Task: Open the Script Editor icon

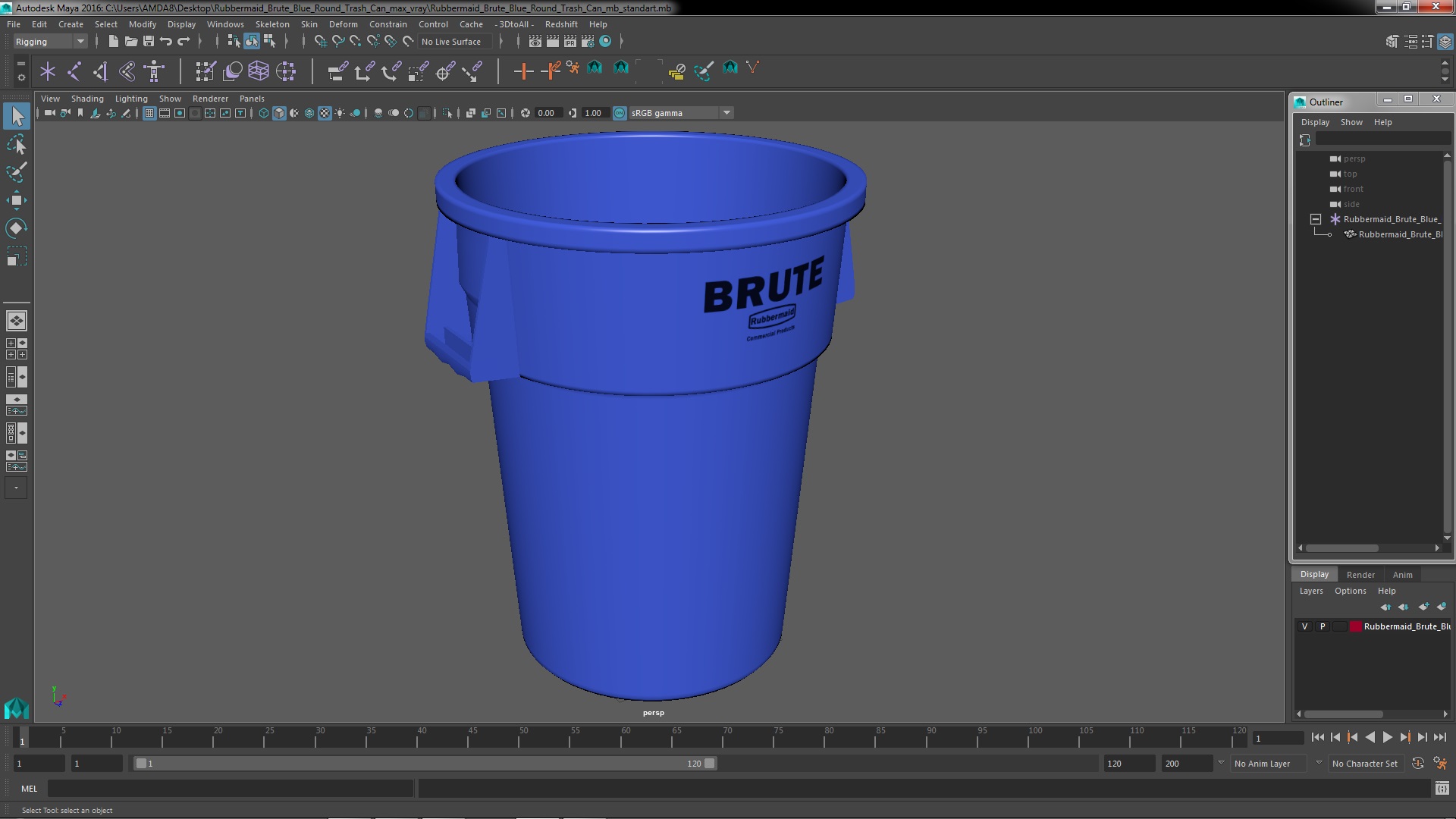Action: tap(1442, 789)
